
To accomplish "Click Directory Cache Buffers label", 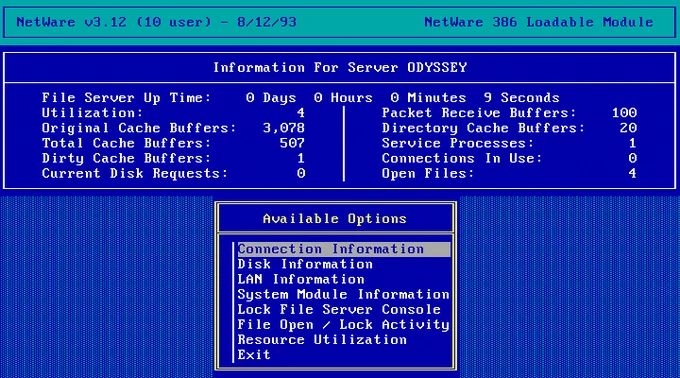I will 483,128.
